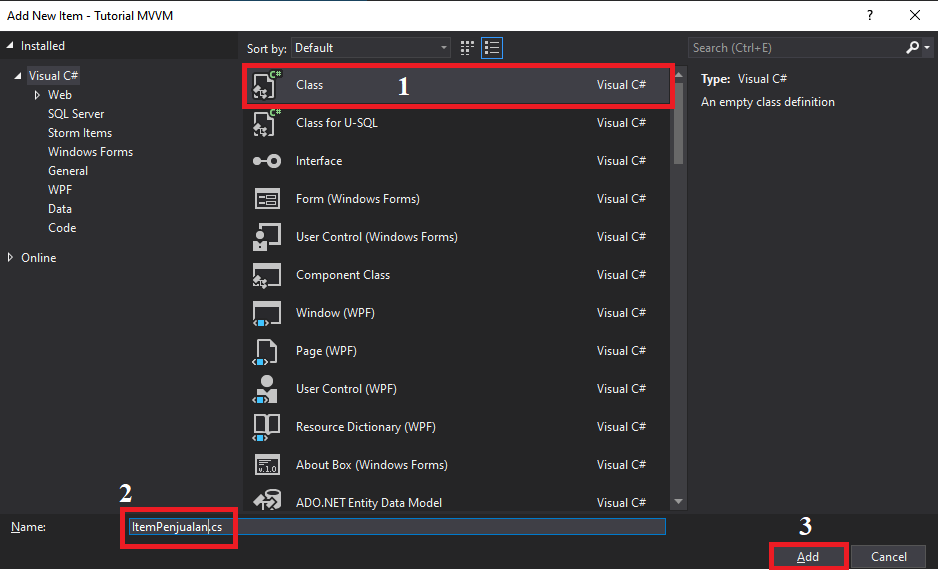Choose the Resource Dictionary (WPF) icon

coord(266,427)
